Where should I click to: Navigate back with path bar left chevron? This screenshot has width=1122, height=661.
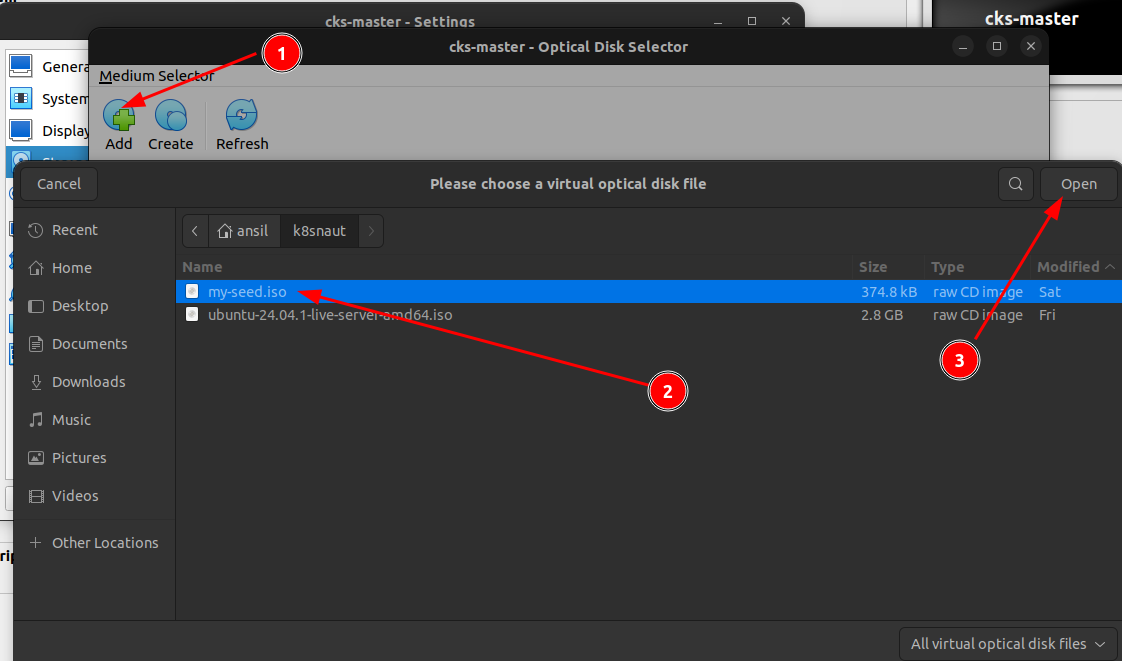coord(195,231)
